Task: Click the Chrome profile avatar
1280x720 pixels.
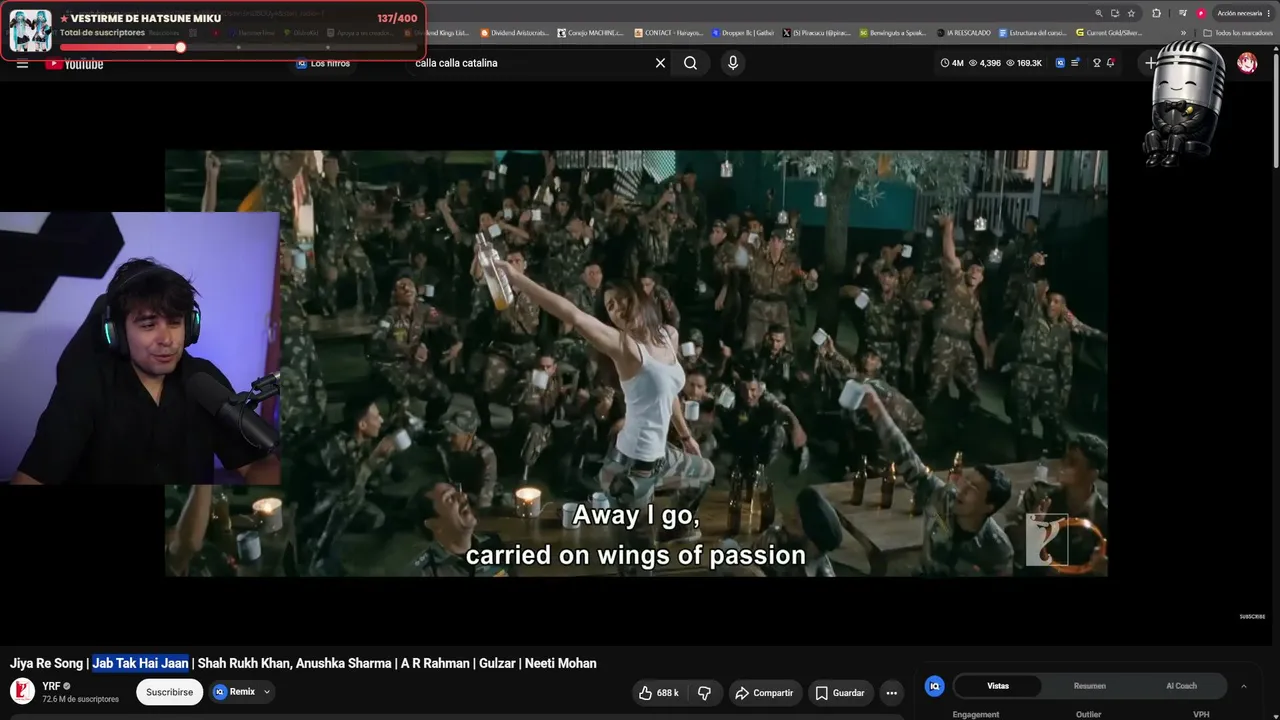Action: (1201, 13)
